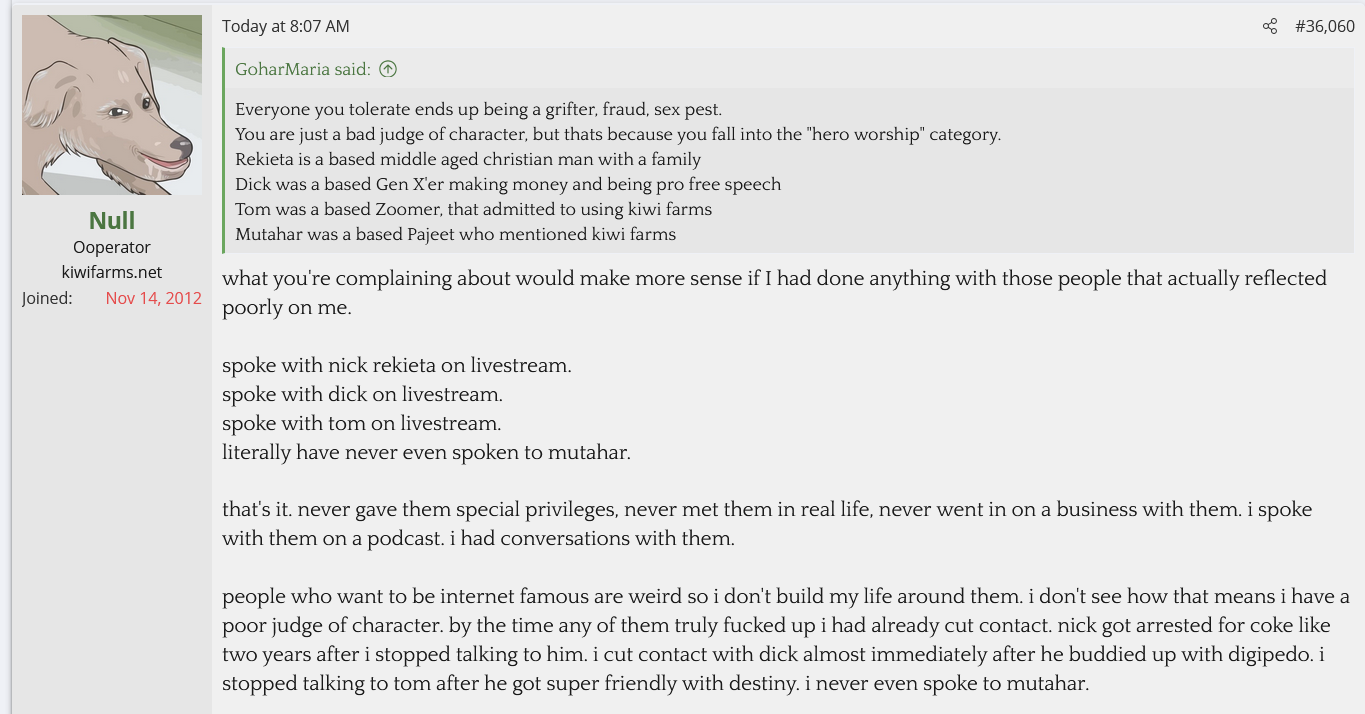Click the share icon beside post number
1365x714 pixels.
[x=1270, y=27]
